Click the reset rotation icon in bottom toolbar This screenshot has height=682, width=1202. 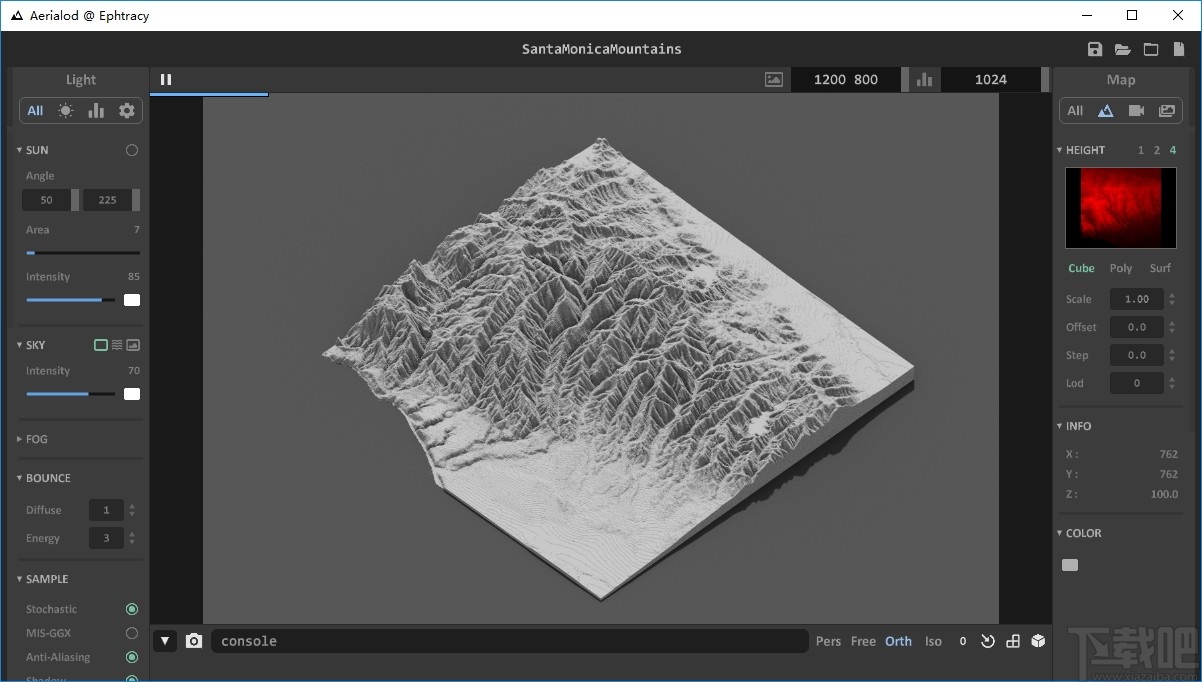tap(988, 641)
